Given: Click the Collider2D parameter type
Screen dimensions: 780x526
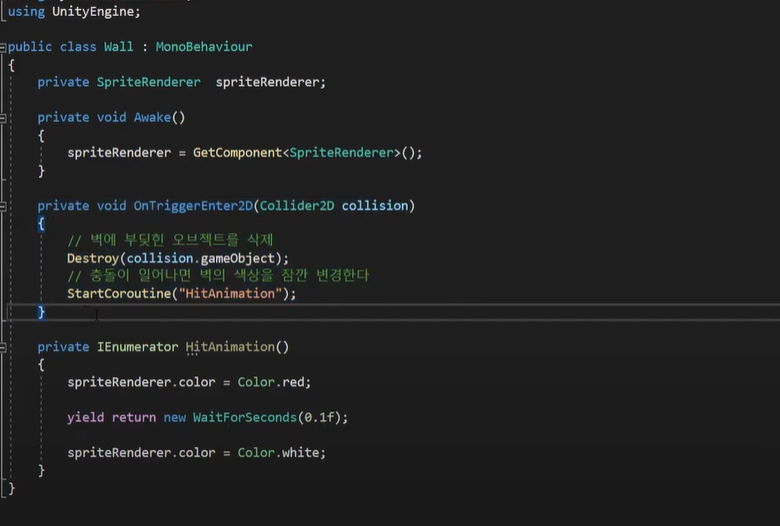Looking at the screenshot, I should [297, 206].
